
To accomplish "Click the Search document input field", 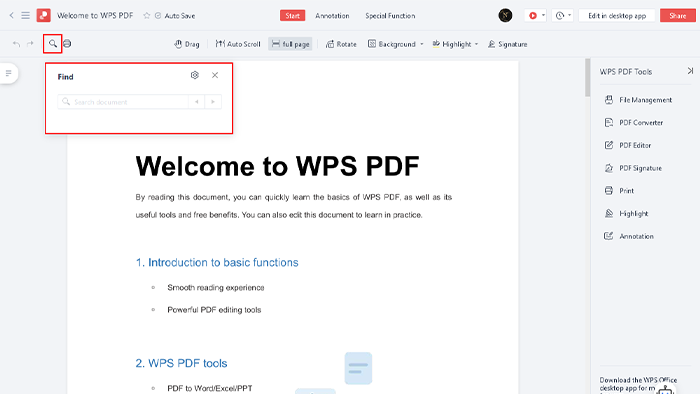I will click(123, 102).
